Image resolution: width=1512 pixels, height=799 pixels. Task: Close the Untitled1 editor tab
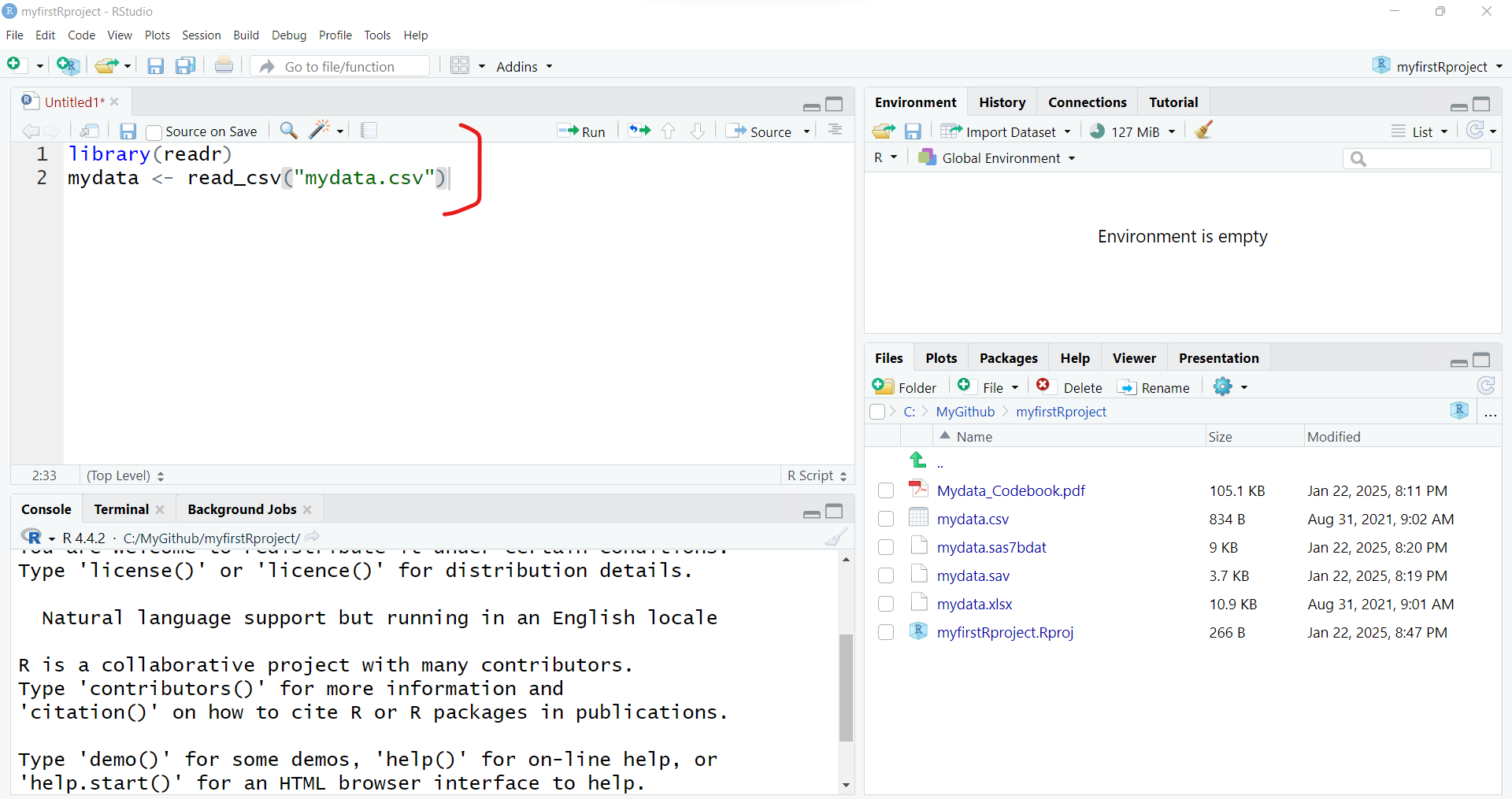[114, 102]
